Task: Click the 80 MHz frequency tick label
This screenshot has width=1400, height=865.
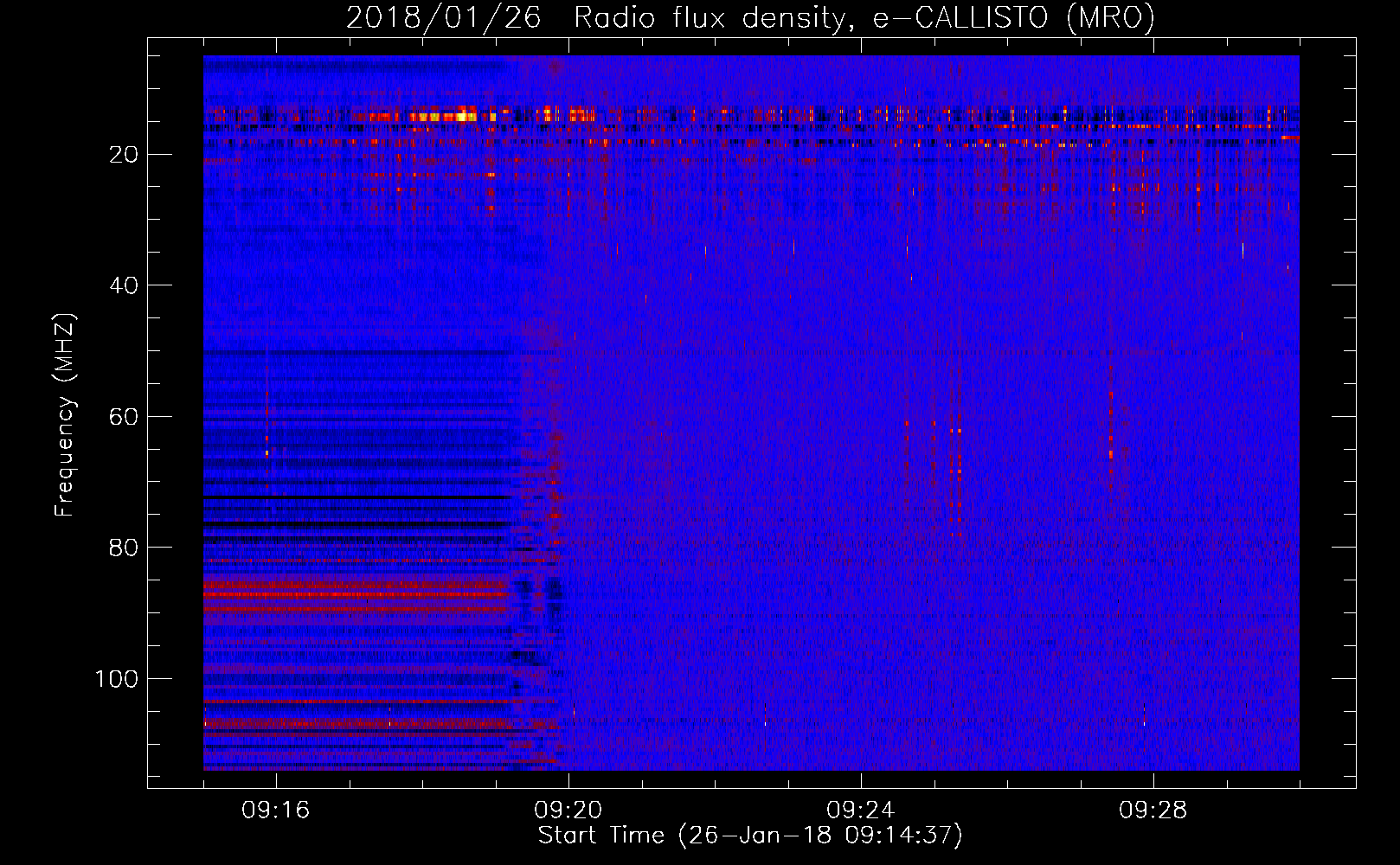Action: tap(124, 548)
